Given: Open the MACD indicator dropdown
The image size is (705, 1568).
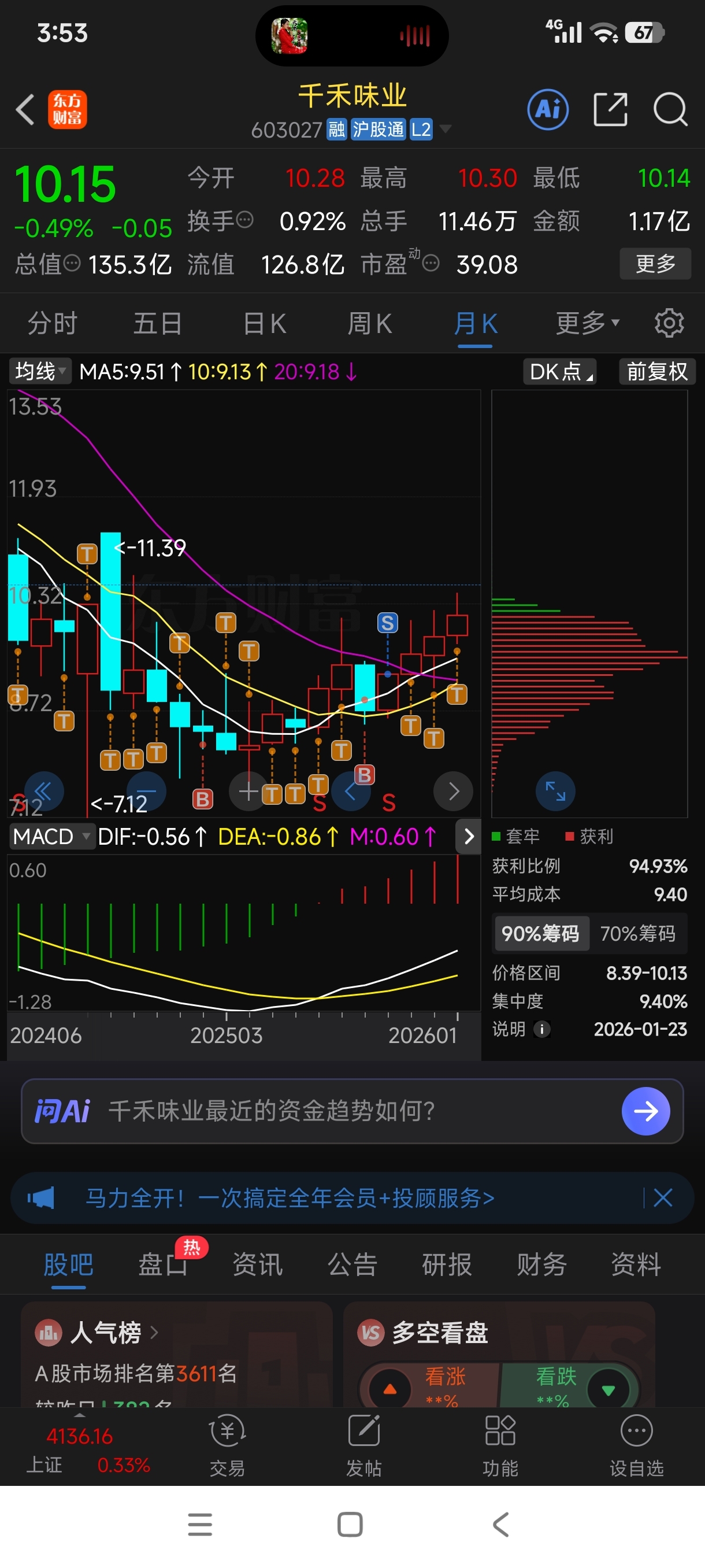Looking at the screenshot, I should [x=53, y=837].
